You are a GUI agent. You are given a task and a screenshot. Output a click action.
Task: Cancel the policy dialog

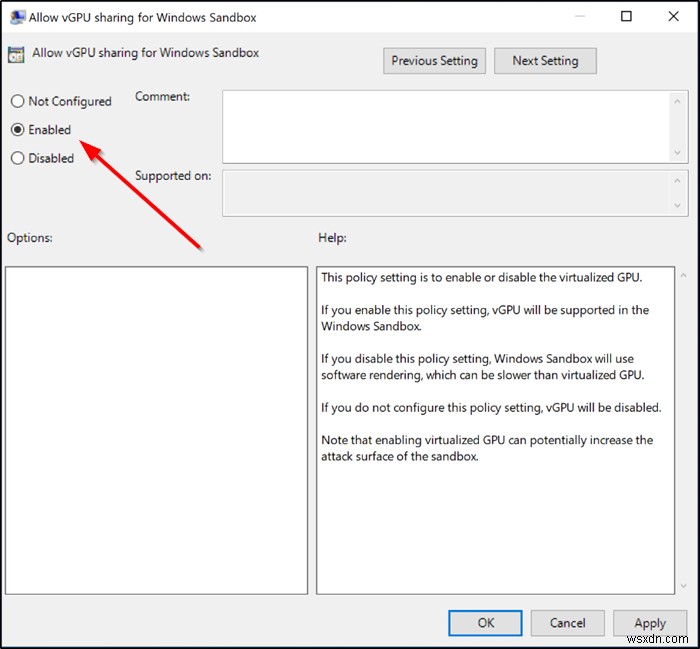pos(567,623)
